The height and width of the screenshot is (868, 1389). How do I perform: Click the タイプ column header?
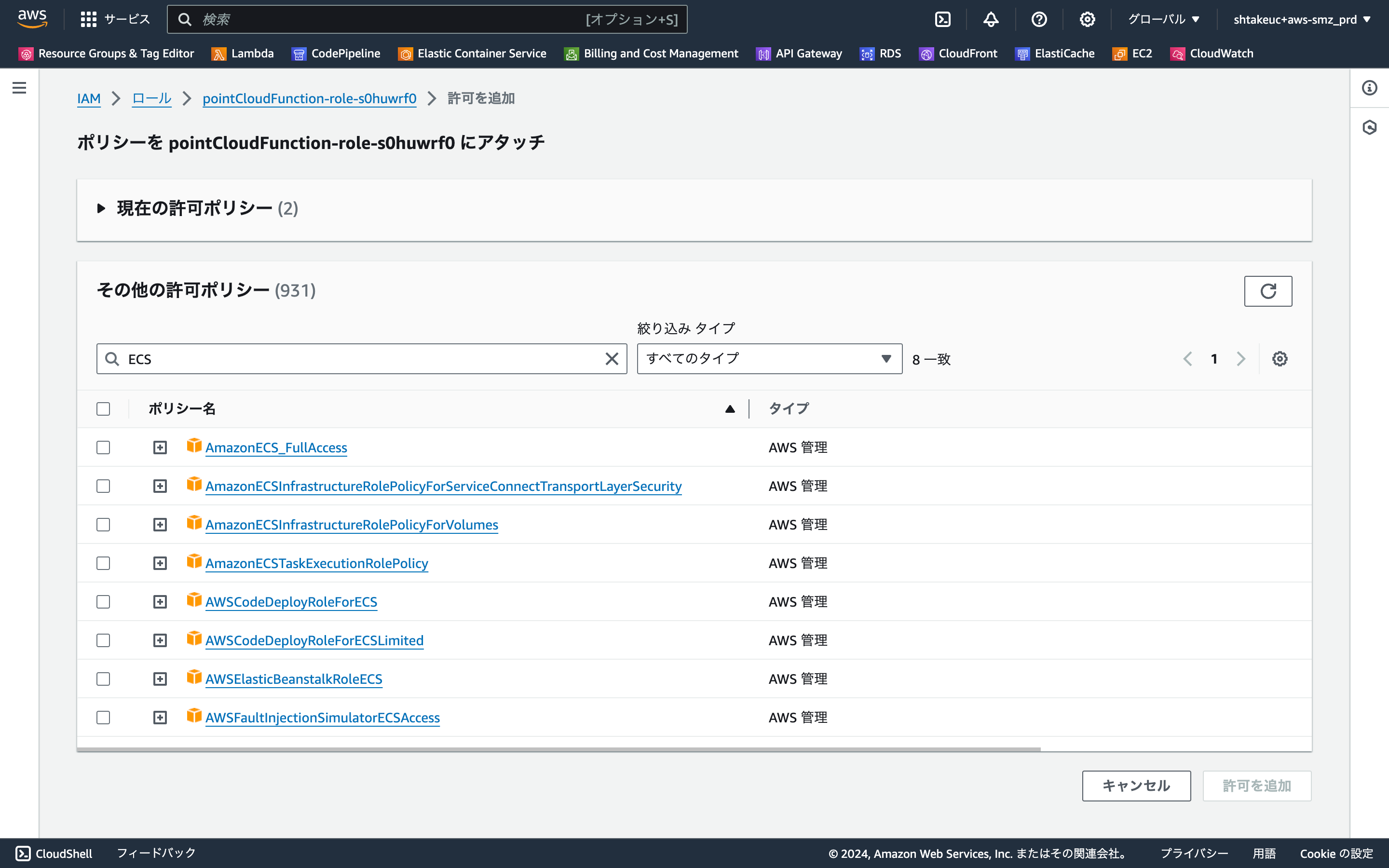(788, 409)
